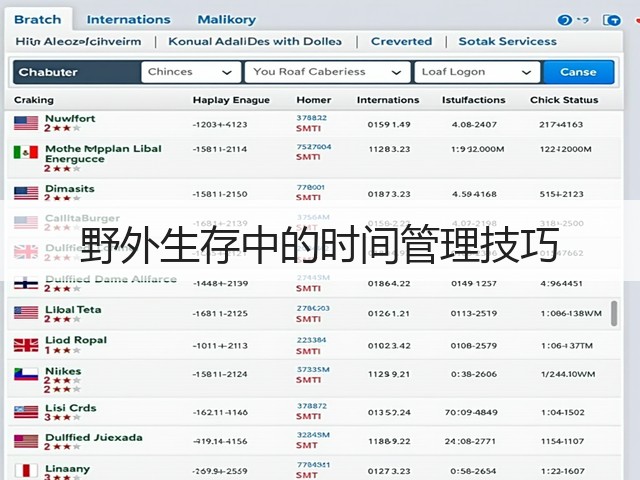The width and height of the screenshot is (640, 480).
Task: Open the Lisi Crds entry
Action: click(71, 408)
